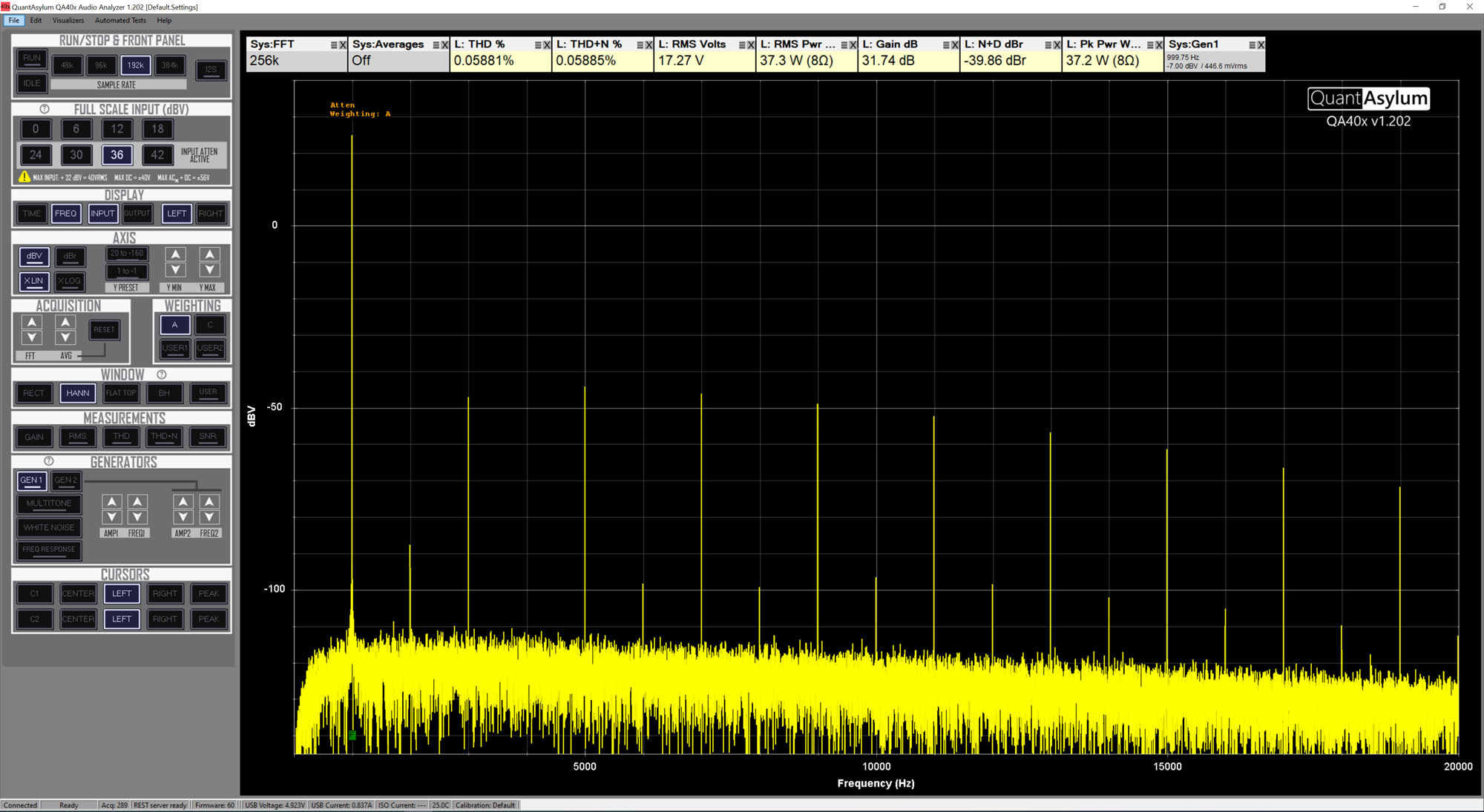Click the green cursor marker on spectrum
Viewport: 1484px width, 812px height.
click(352, 735)
